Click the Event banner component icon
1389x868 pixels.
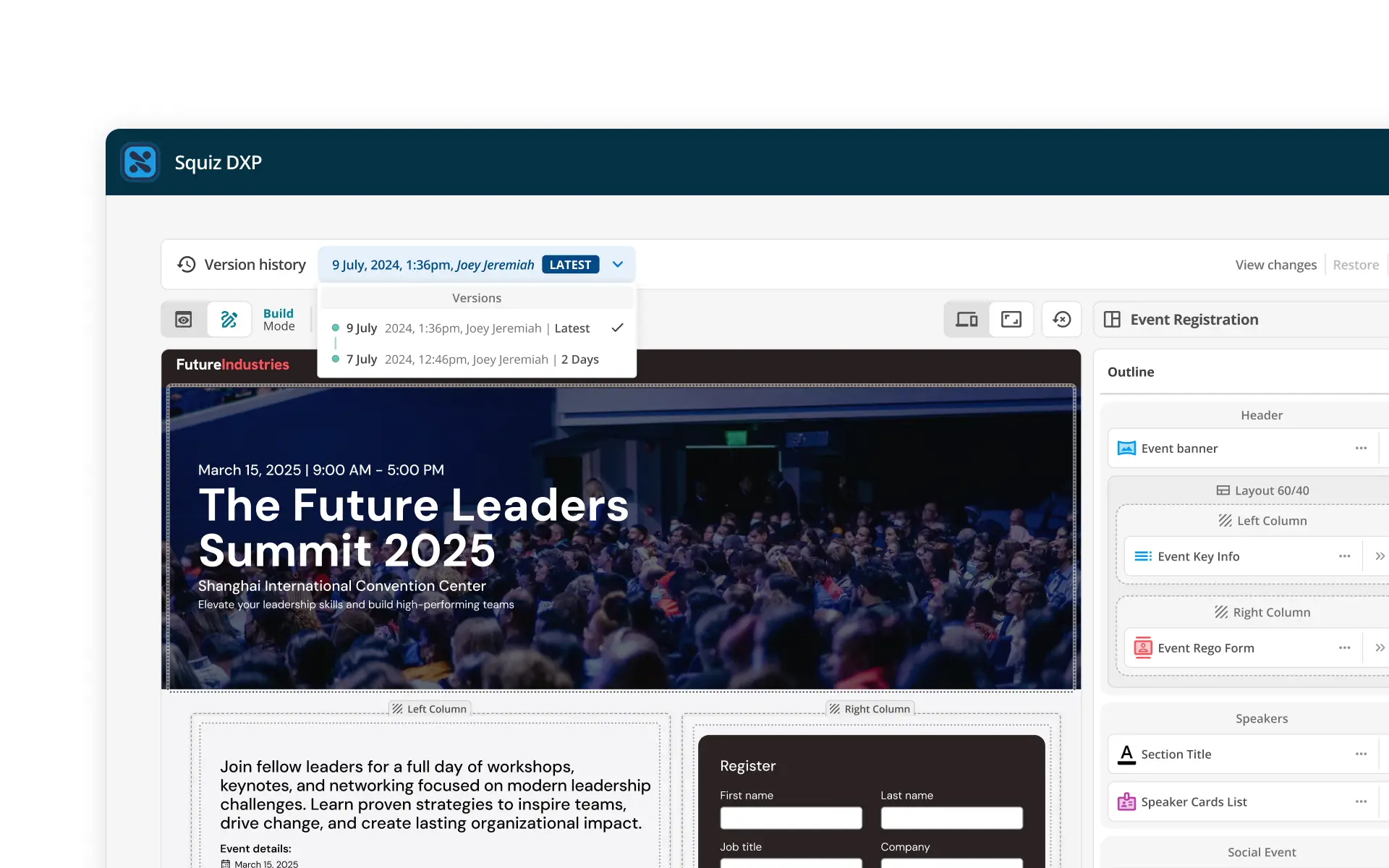(1126, 448)
